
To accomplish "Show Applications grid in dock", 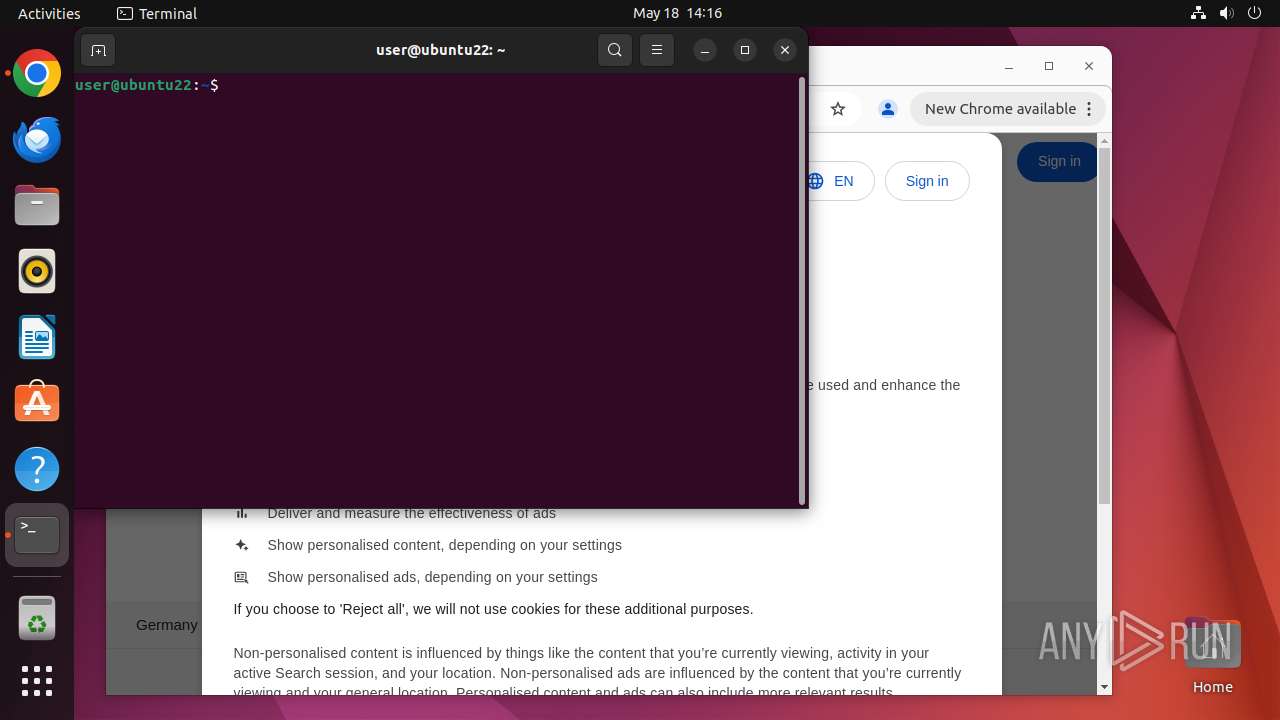I will tap(37, 681).
